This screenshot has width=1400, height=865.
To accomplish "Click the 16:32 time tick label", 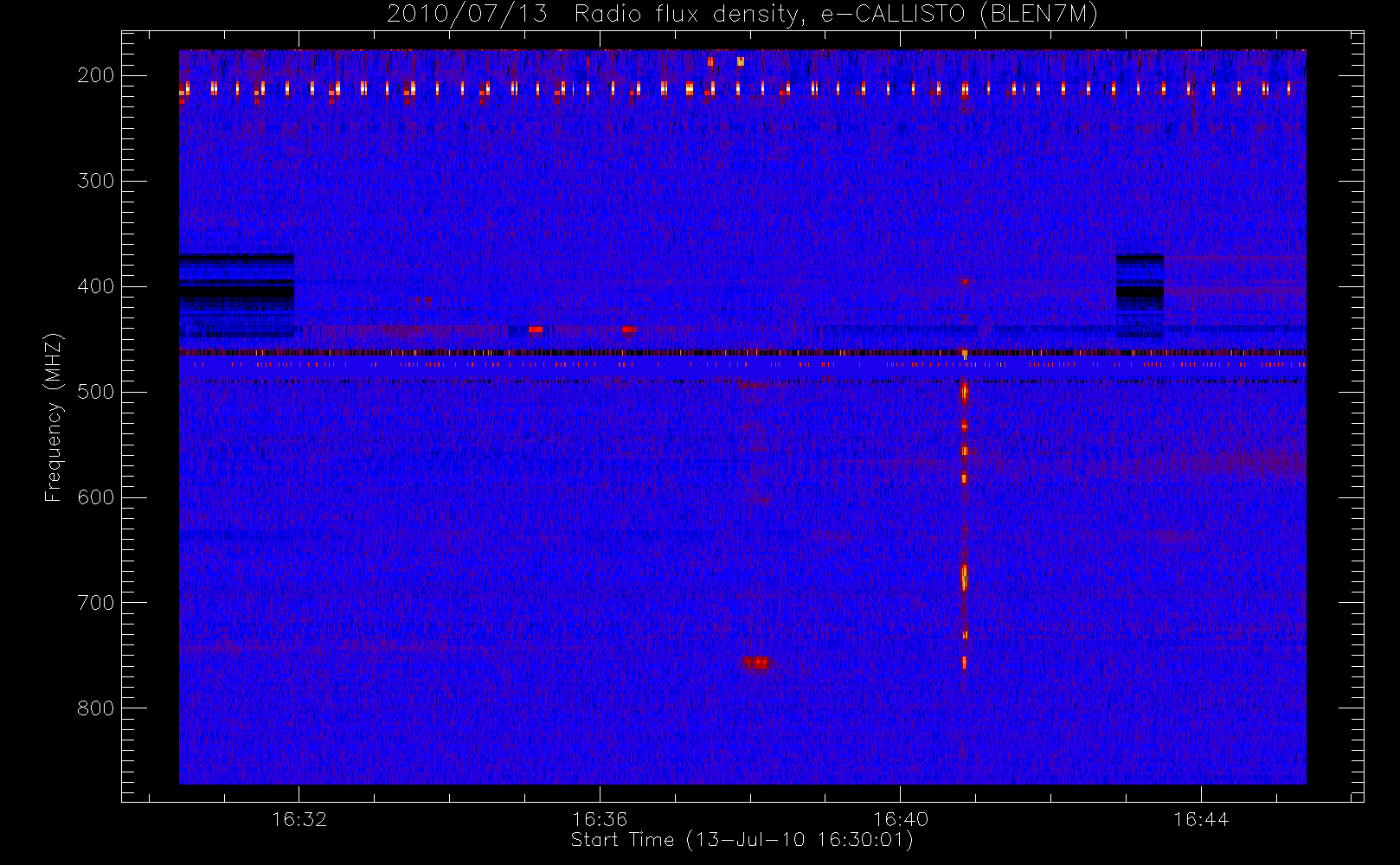I will click(x=299, y=819).
